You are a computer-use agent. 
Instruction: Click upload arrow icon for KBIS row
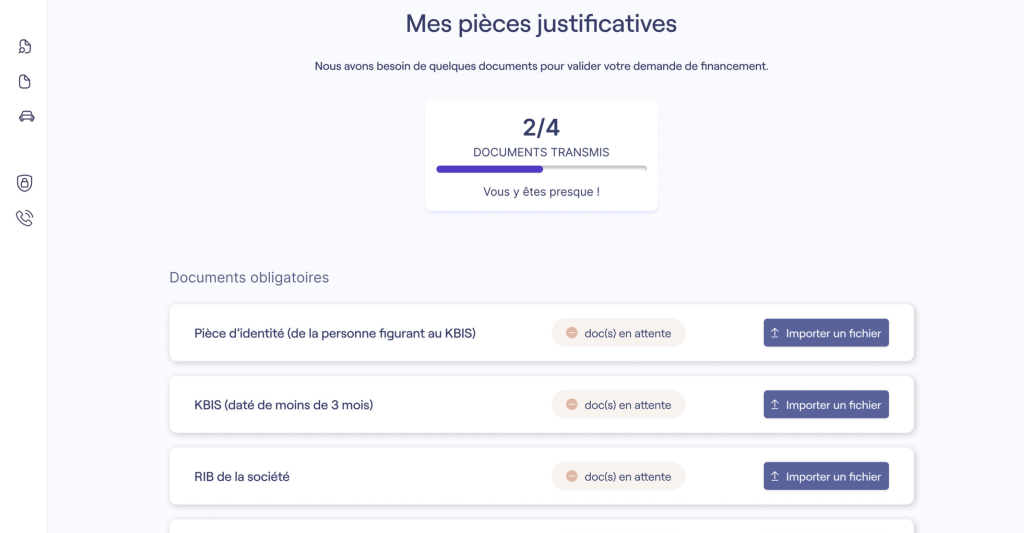pos(775,405)
